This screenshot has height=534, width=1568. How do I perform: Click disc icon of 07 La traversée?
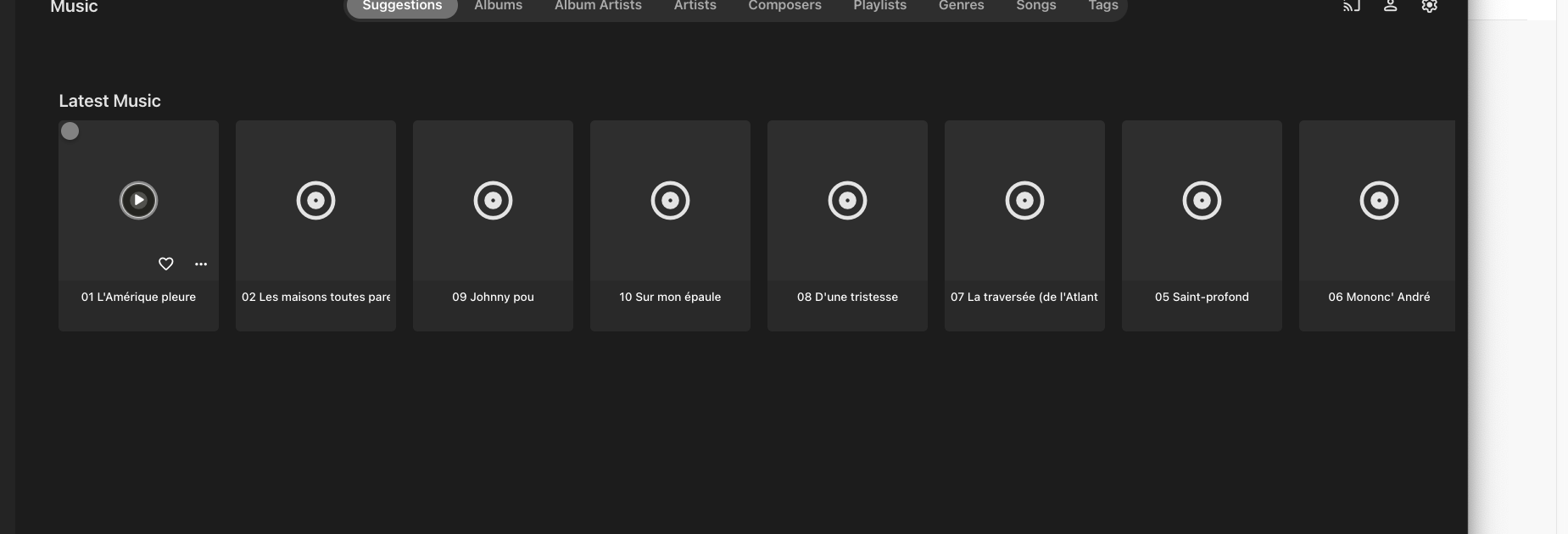[x=1024, y=201]
